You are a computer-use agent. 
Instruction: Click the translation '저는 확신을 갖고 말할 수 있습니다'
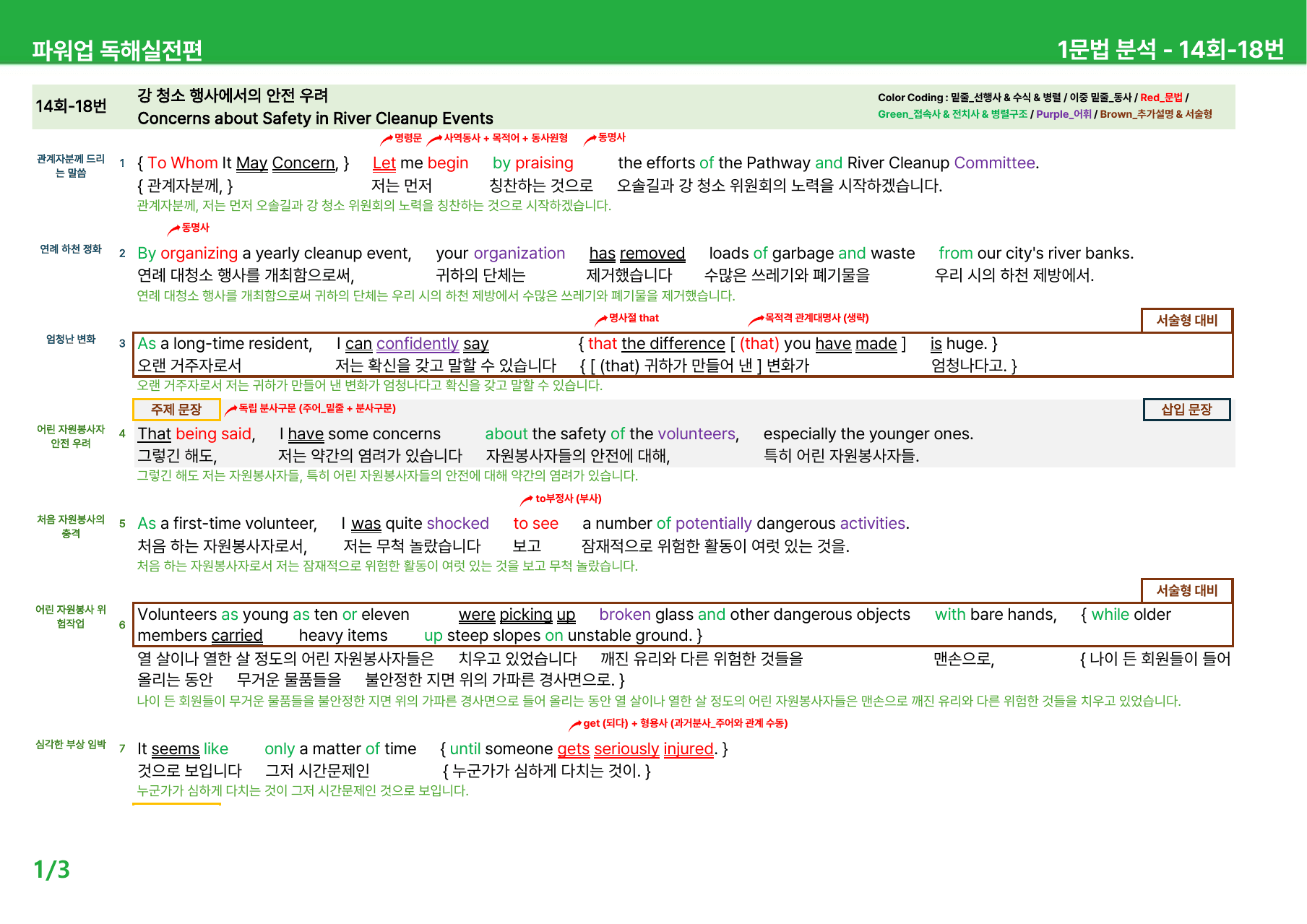[x=446, y=366]
